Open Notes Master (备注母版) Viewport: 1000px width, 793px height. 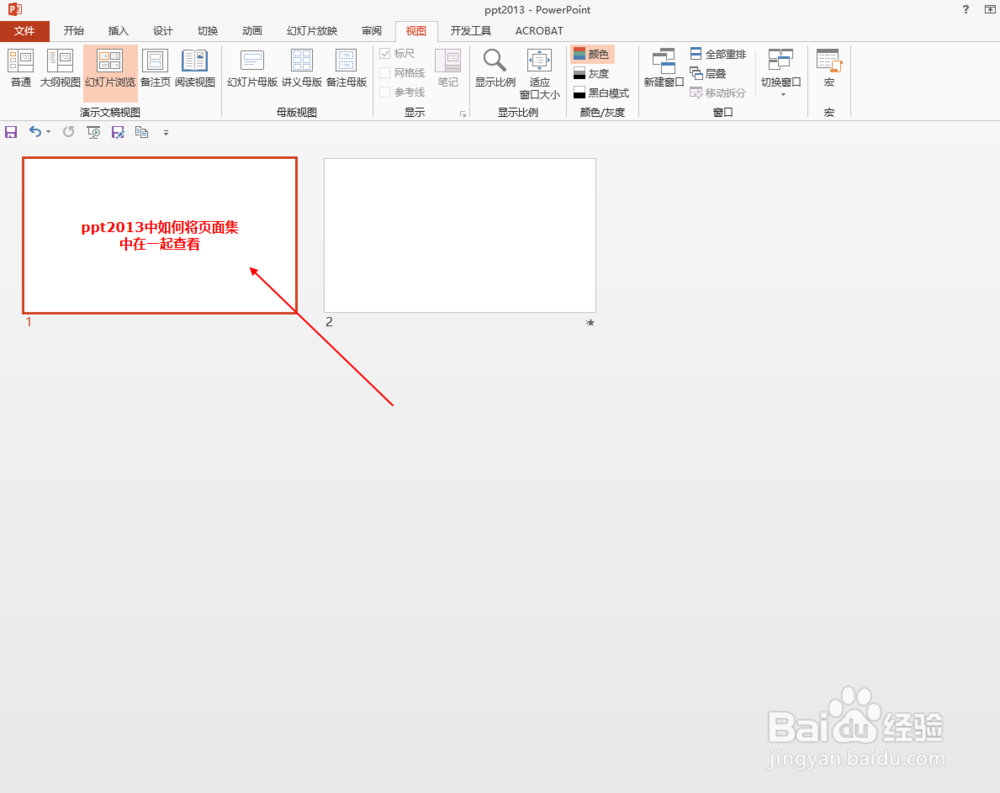346,68
